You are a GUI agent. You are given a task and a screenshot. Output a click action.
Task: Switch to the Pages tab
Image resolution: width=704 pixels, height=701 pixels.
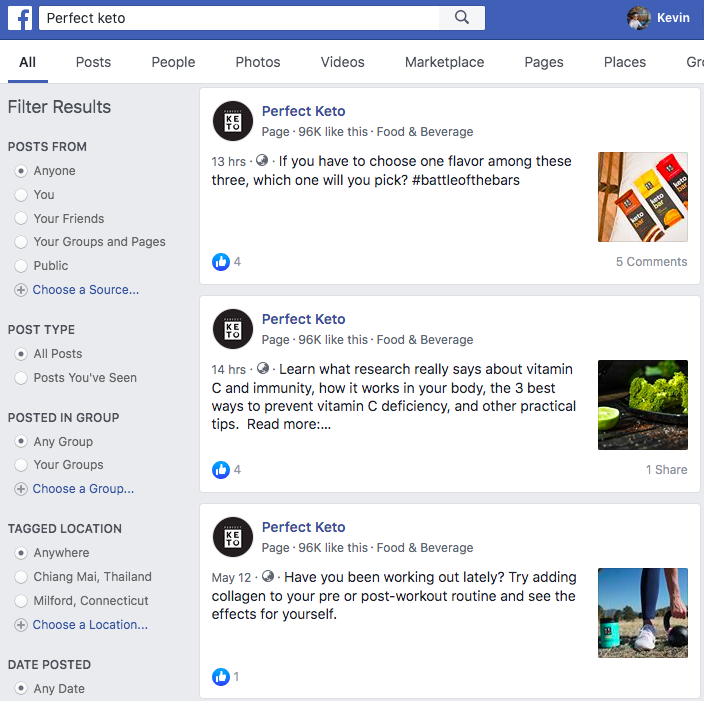coord(544,62)
